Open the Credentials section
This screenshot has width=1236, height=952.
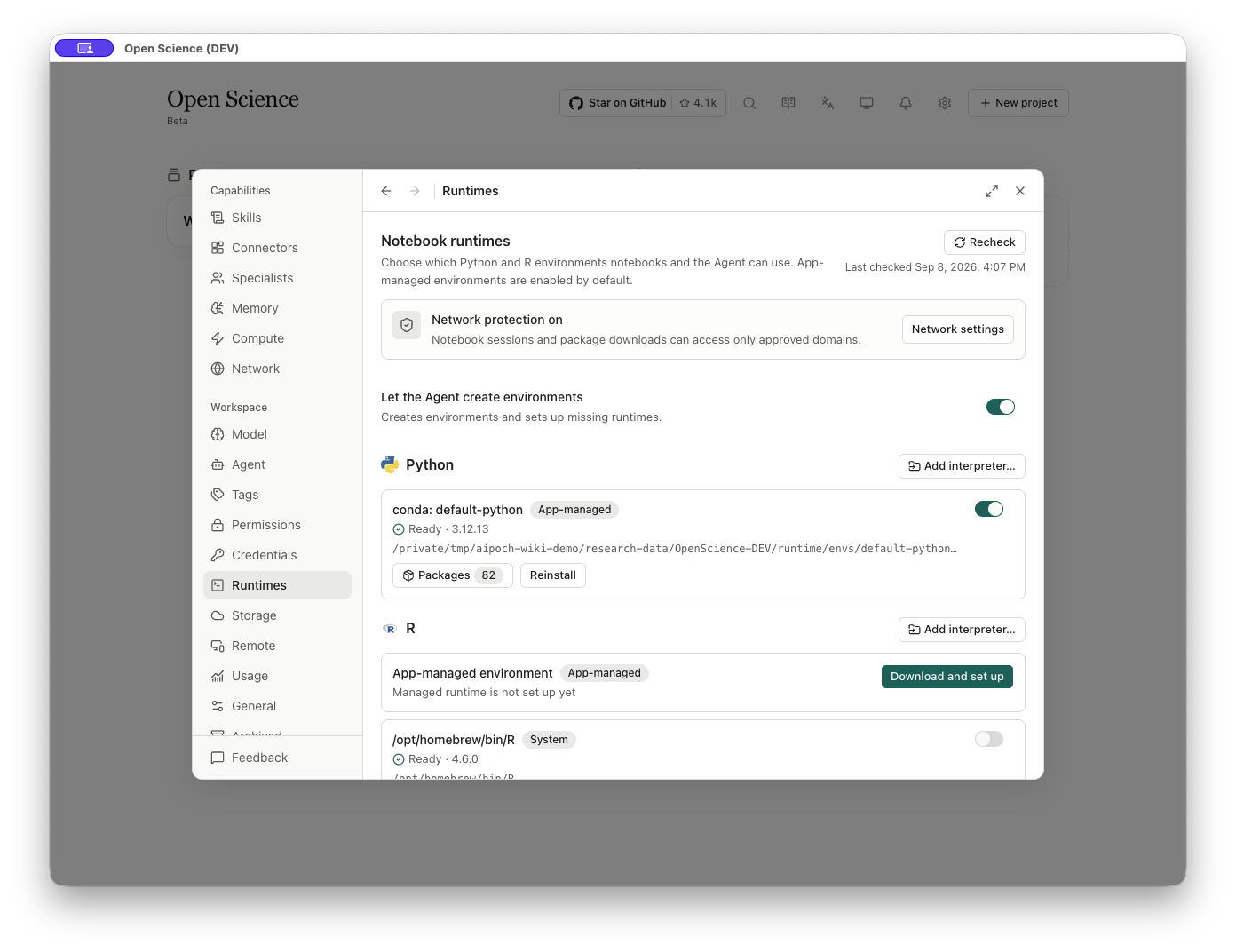[277, 555]
